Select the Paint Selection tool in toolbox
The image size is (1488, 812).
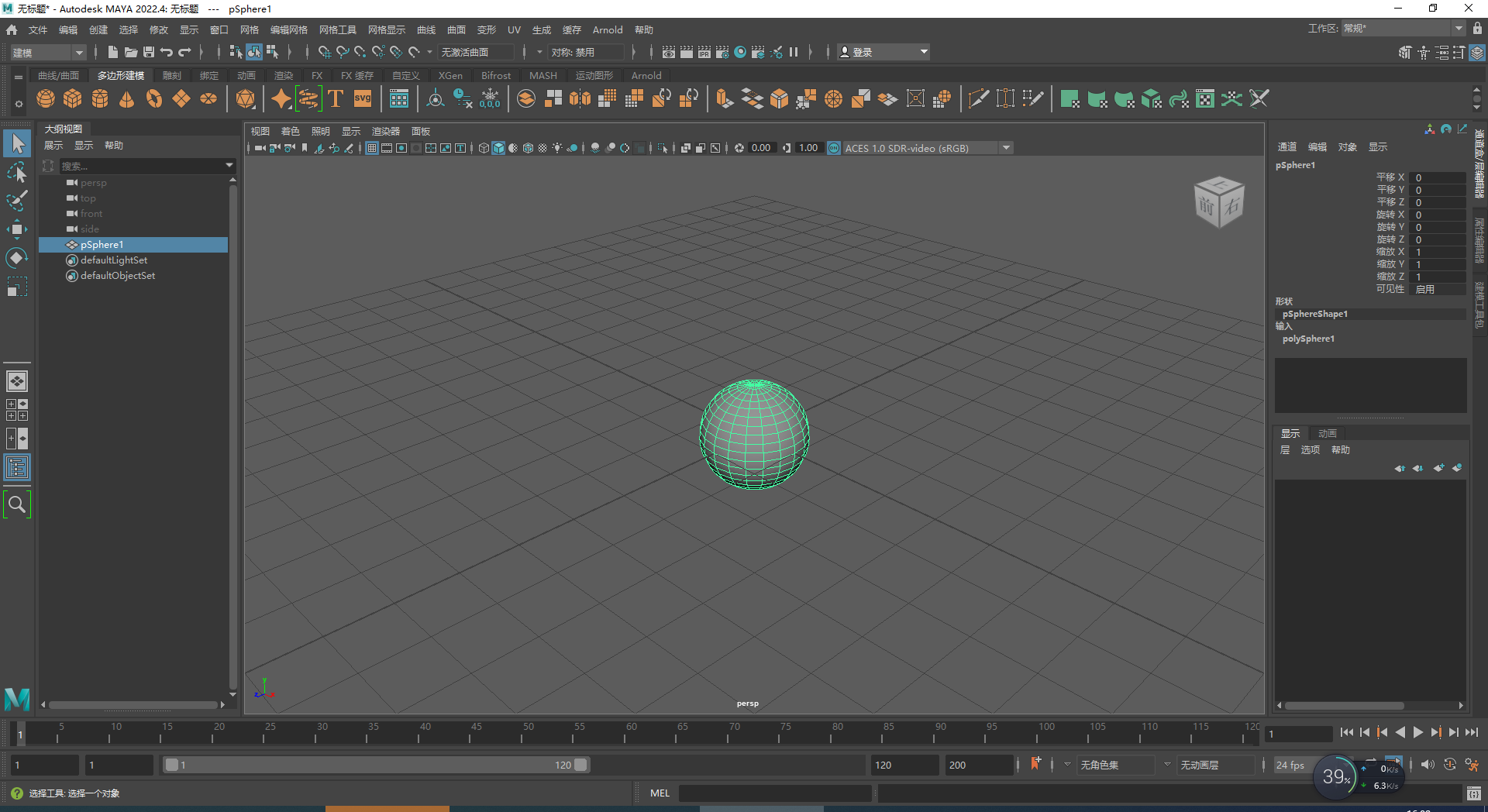17,201
